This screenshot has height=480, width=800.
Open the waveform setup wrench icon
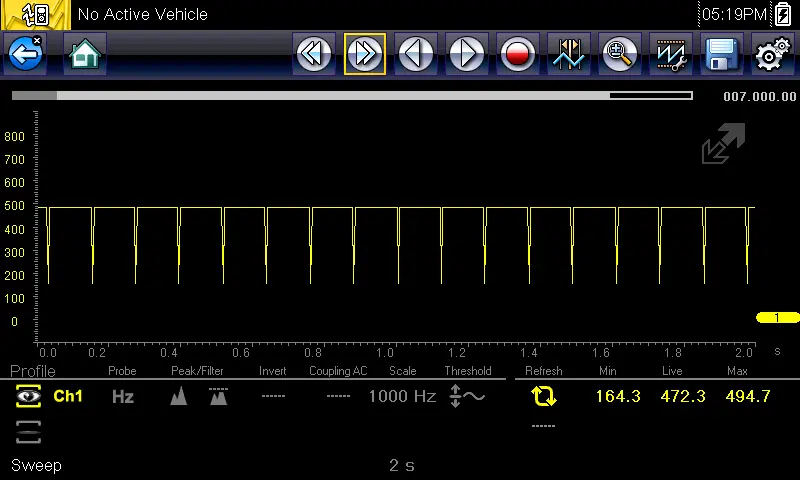(671, 54)
